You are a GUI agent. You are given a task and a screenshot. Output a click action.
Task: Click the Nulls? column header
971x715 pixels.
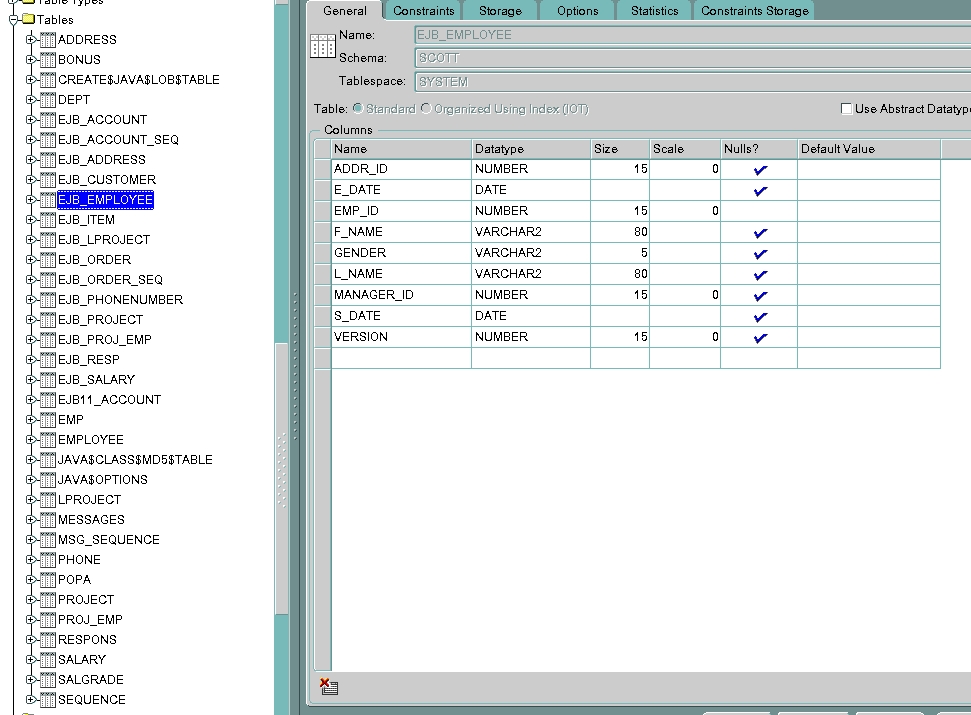tap(759, 149)
